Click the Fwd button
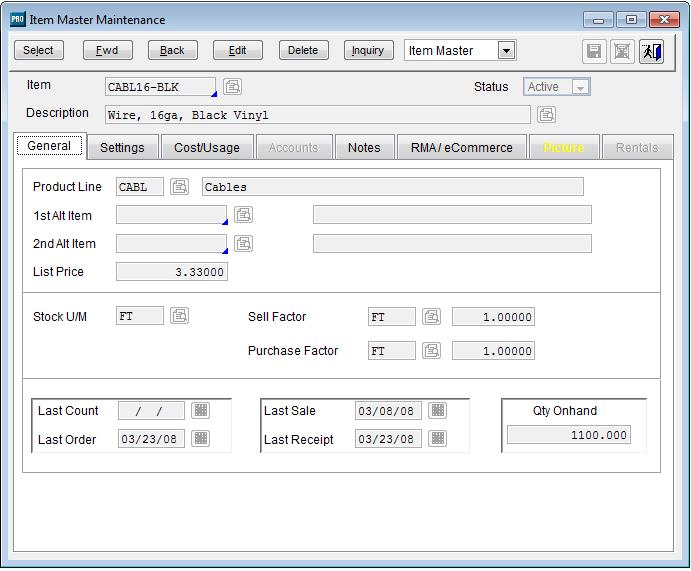Viewport: 691px width, 571px height. click(108, 50)
